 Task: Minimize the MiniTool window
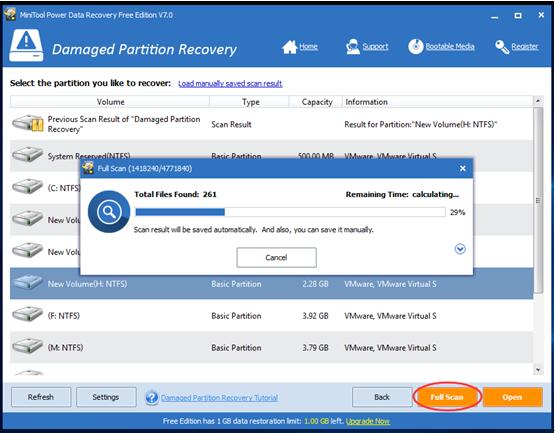(495, 16)
